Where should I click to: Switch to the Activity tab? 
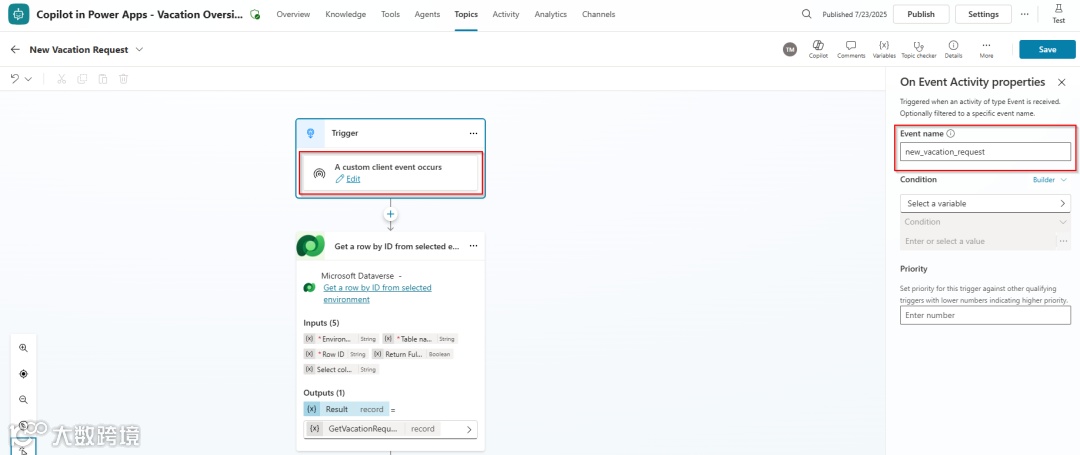(506, 14)
